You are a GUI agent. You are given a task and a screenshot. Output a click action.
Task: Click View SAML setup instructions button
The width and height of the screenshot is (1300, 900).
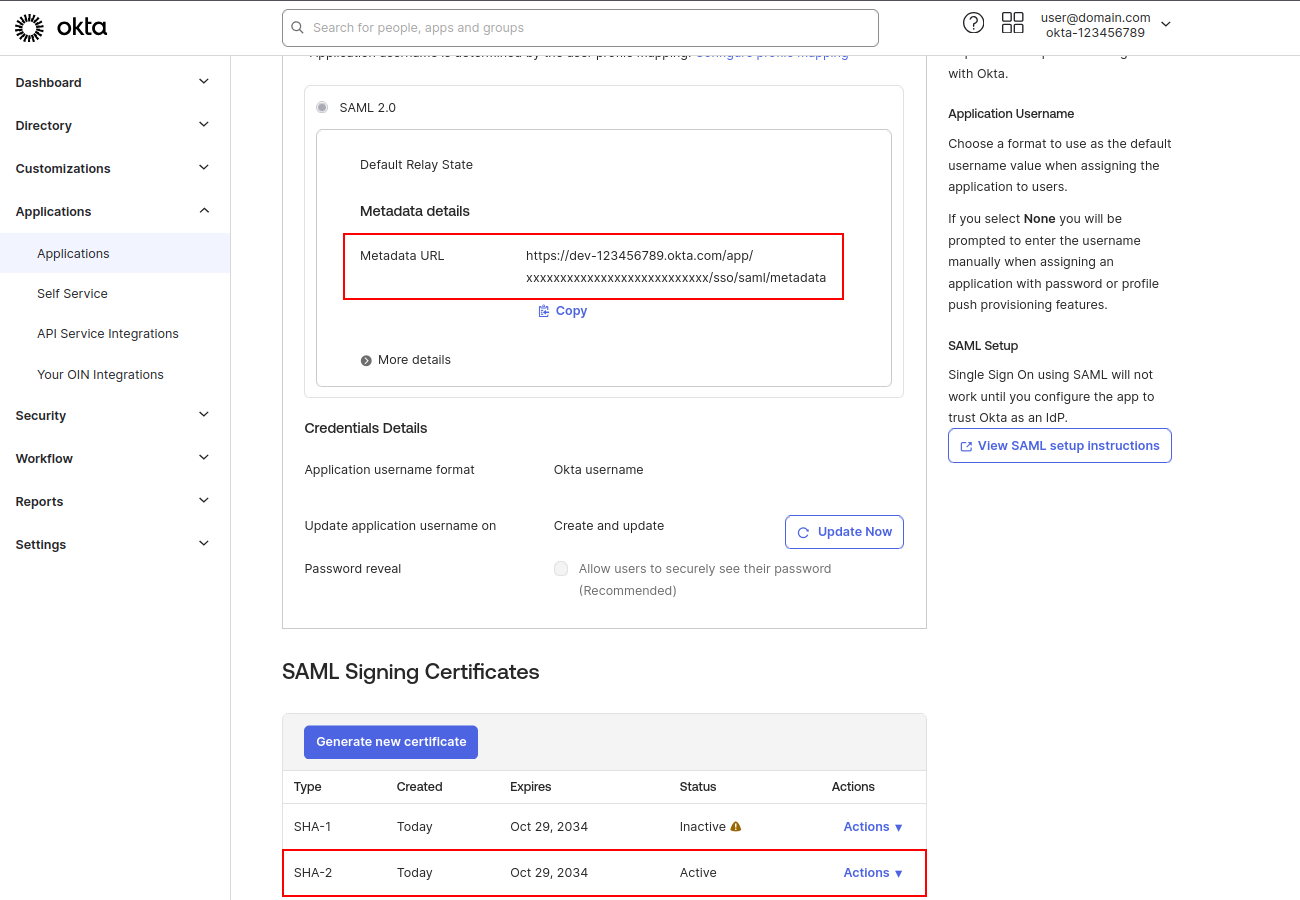(1060, 446)
